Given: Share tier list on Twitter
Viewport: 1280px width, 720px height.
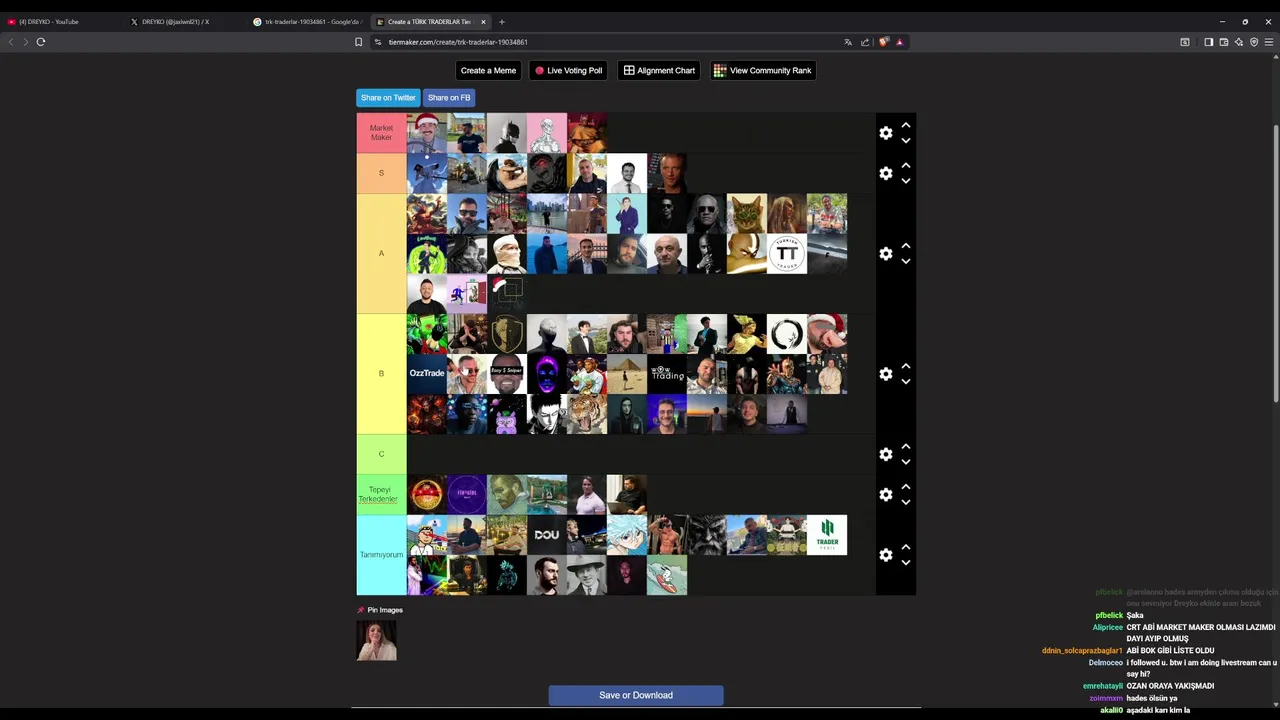Looking at the screenshot, I should pyautogui.click(x=388, y=98).
